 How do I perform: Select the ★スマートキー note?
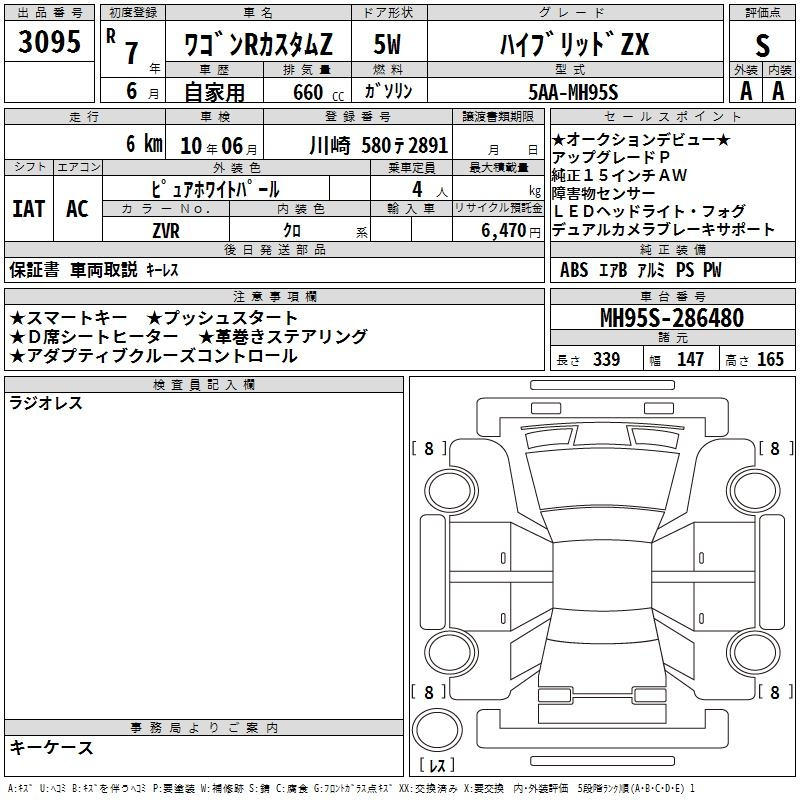tap(68, 318)
